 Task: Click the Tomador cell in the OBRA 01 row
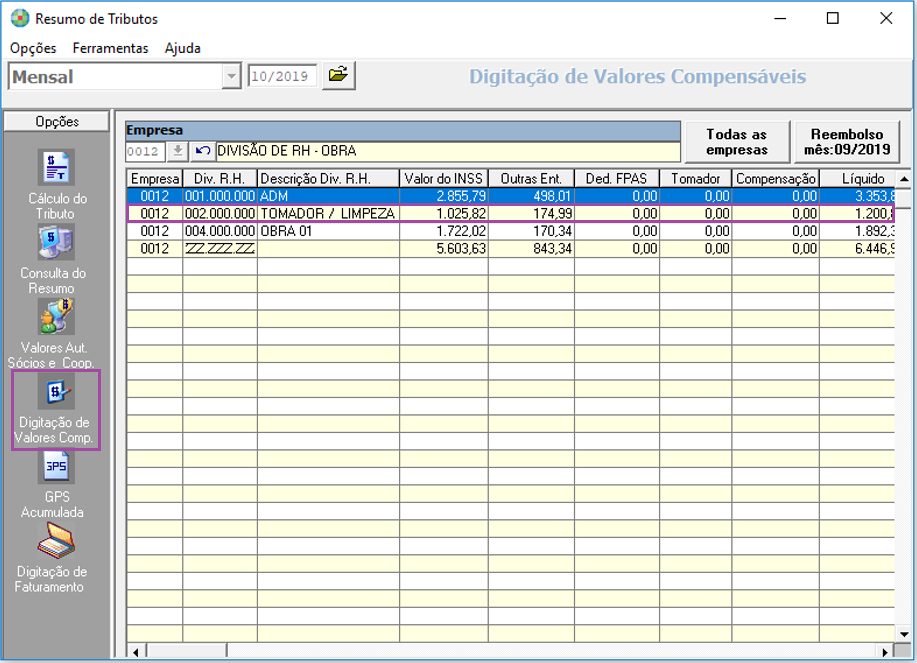click(x=695, y=231)
